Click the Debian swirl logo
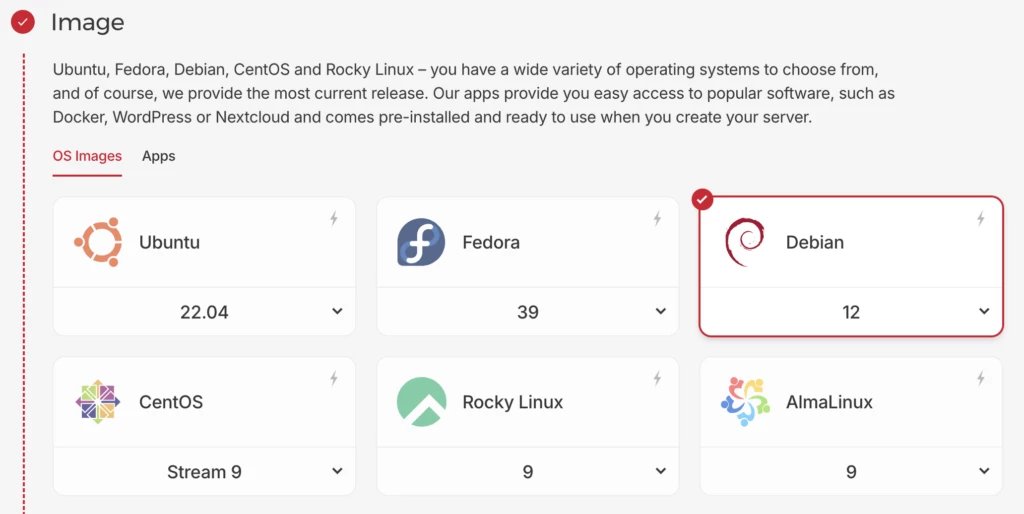The width and height of the screenshot is (1024, 514). click(x=745, y=242)
